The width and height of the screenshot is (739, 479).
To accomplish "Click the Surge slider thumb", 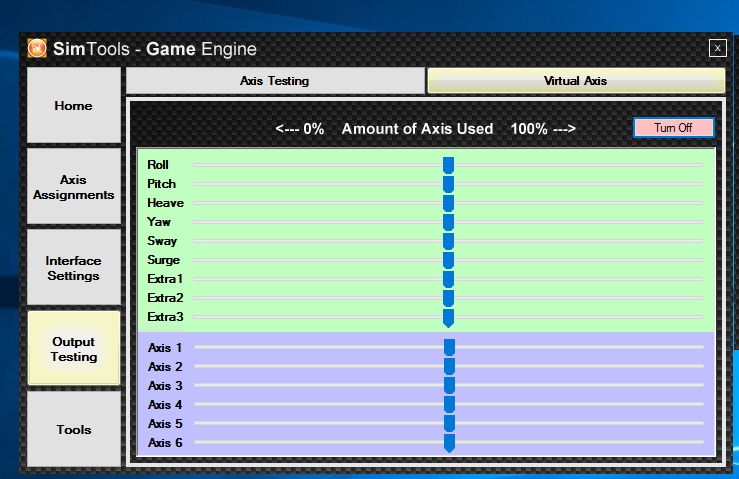I will (x=448, y=261).
